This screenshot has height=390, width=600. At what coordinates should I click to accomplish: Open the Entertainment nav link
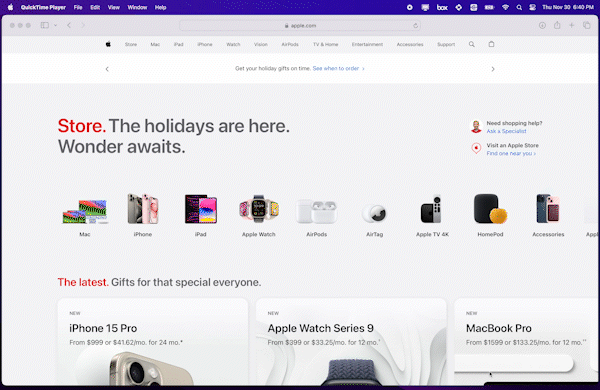367,44
